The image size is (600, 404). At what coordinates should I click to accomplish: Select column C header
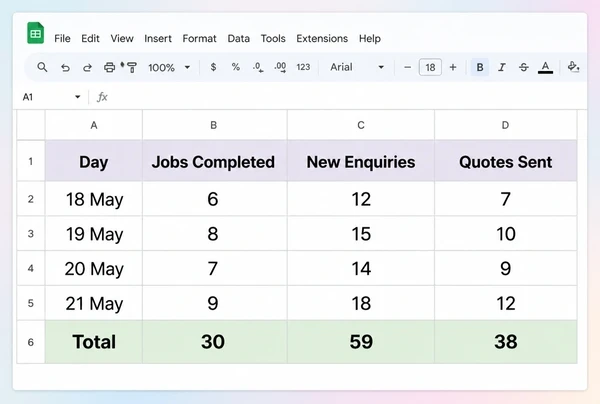[x=361, y=125]
